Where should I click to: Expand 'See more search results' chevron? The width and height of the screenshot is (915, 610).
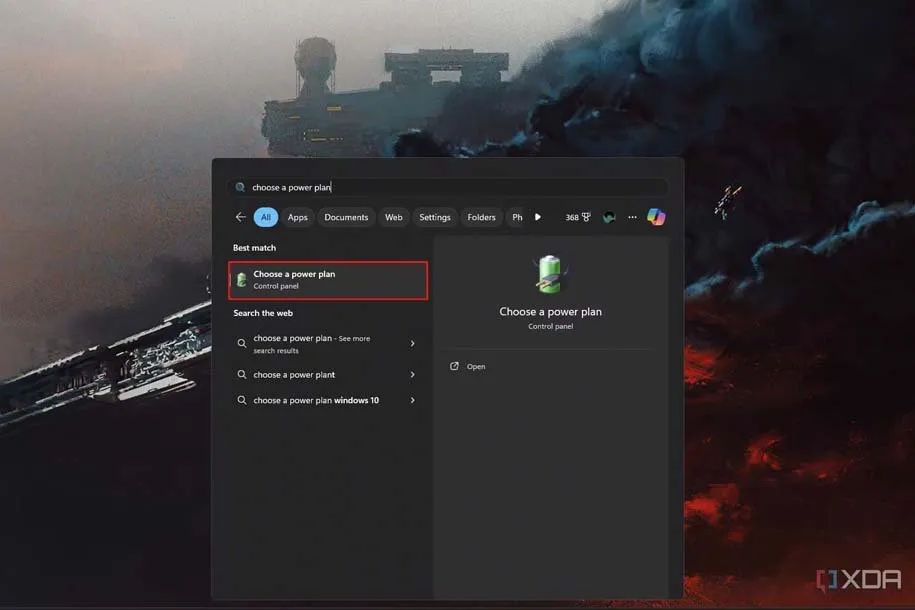click(x=413, y=344)
